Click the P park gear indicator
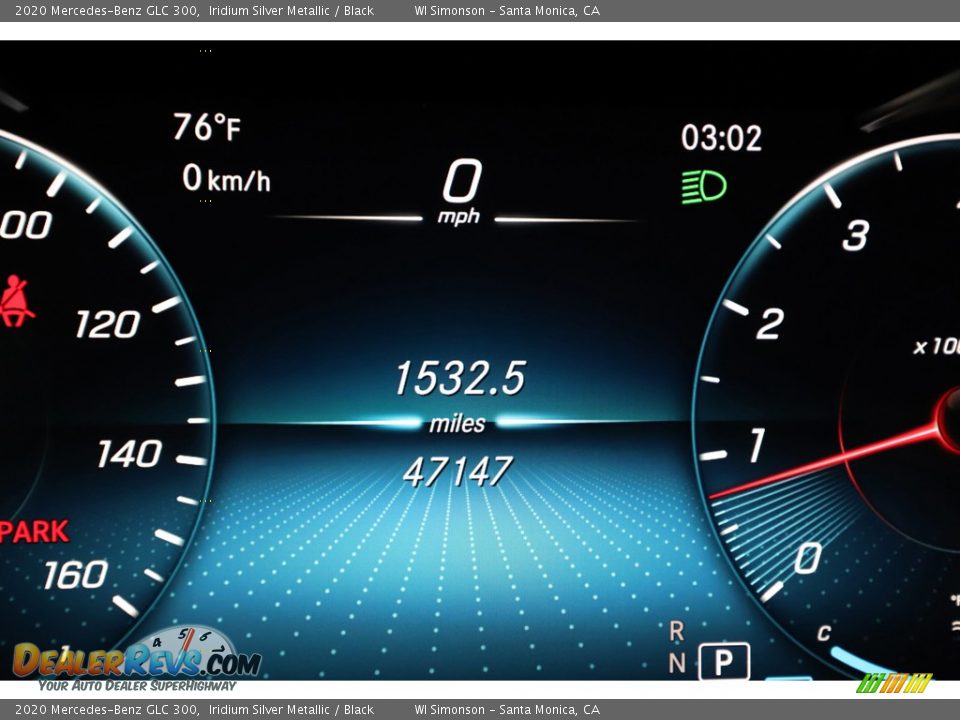The image size is (960, 720). 724,661
